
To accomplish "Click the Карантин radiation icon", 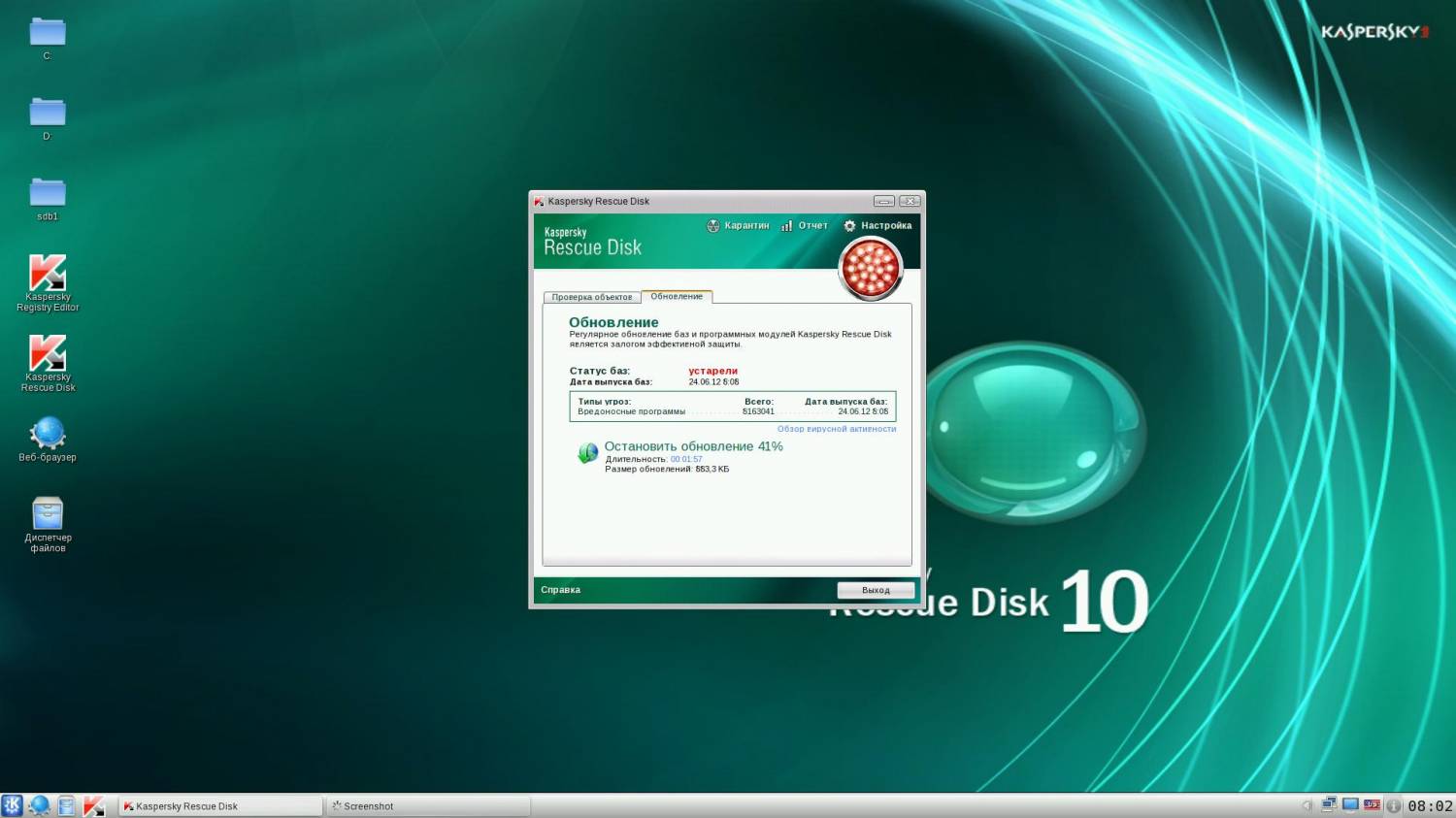I will 713,225.
